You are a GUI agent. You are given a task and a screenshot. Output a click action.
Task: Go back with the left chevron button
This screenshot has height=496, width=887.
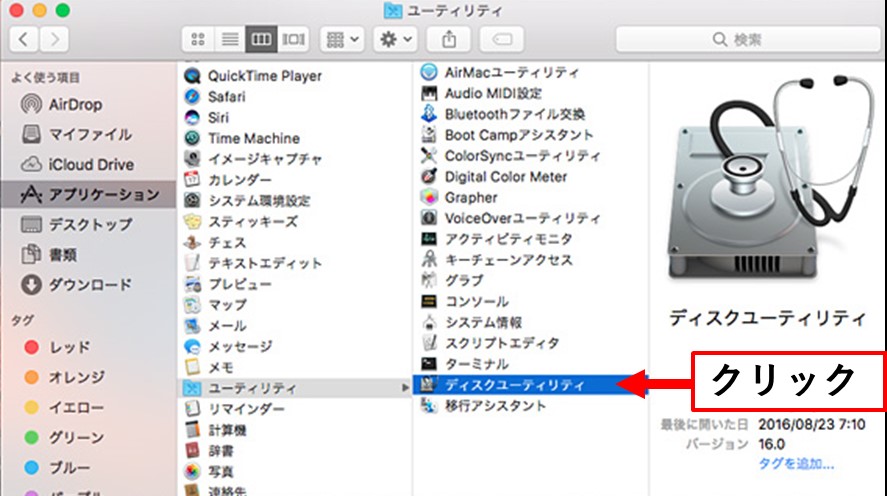pos(24,40)
